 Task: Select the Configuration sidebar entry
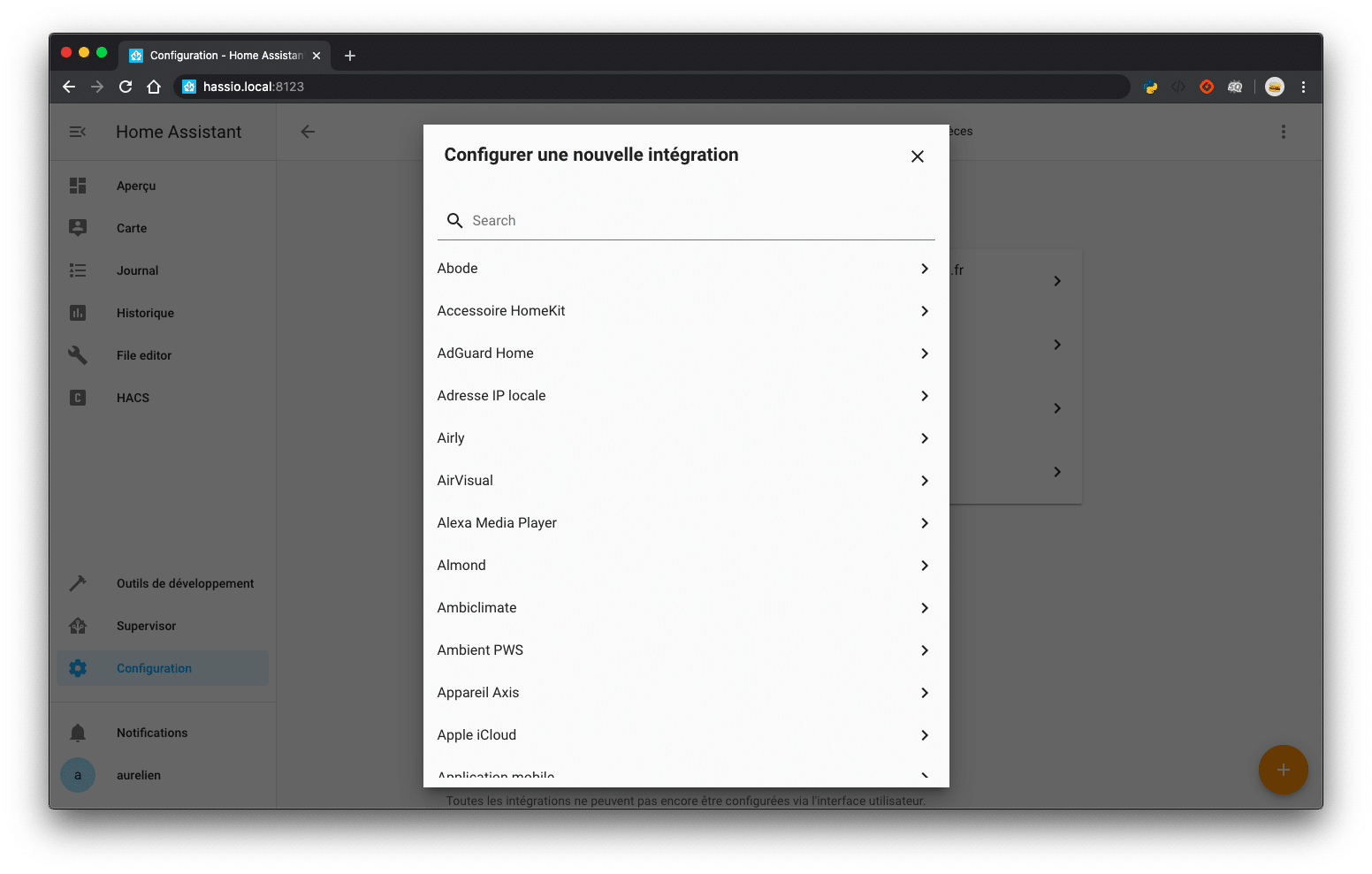pyautogui.click(x=163, y=668)
